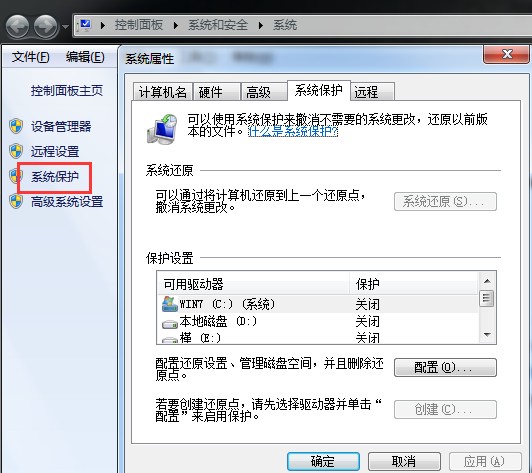Image resolution: width=532 pixels, height=473 pixels.
Task: Click the drive list scrollbar down arrow
Action: coord(487,335)
